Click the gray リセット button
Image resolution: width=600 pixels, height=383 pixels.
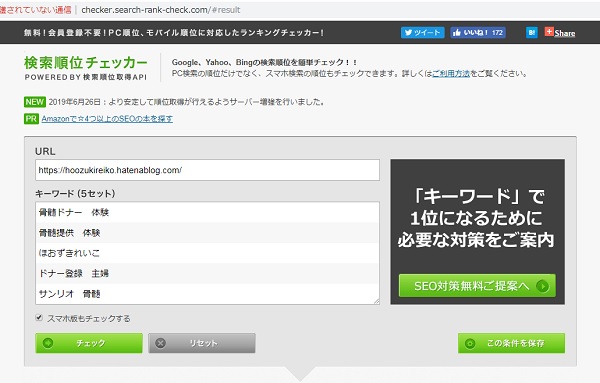click(202, 343)
